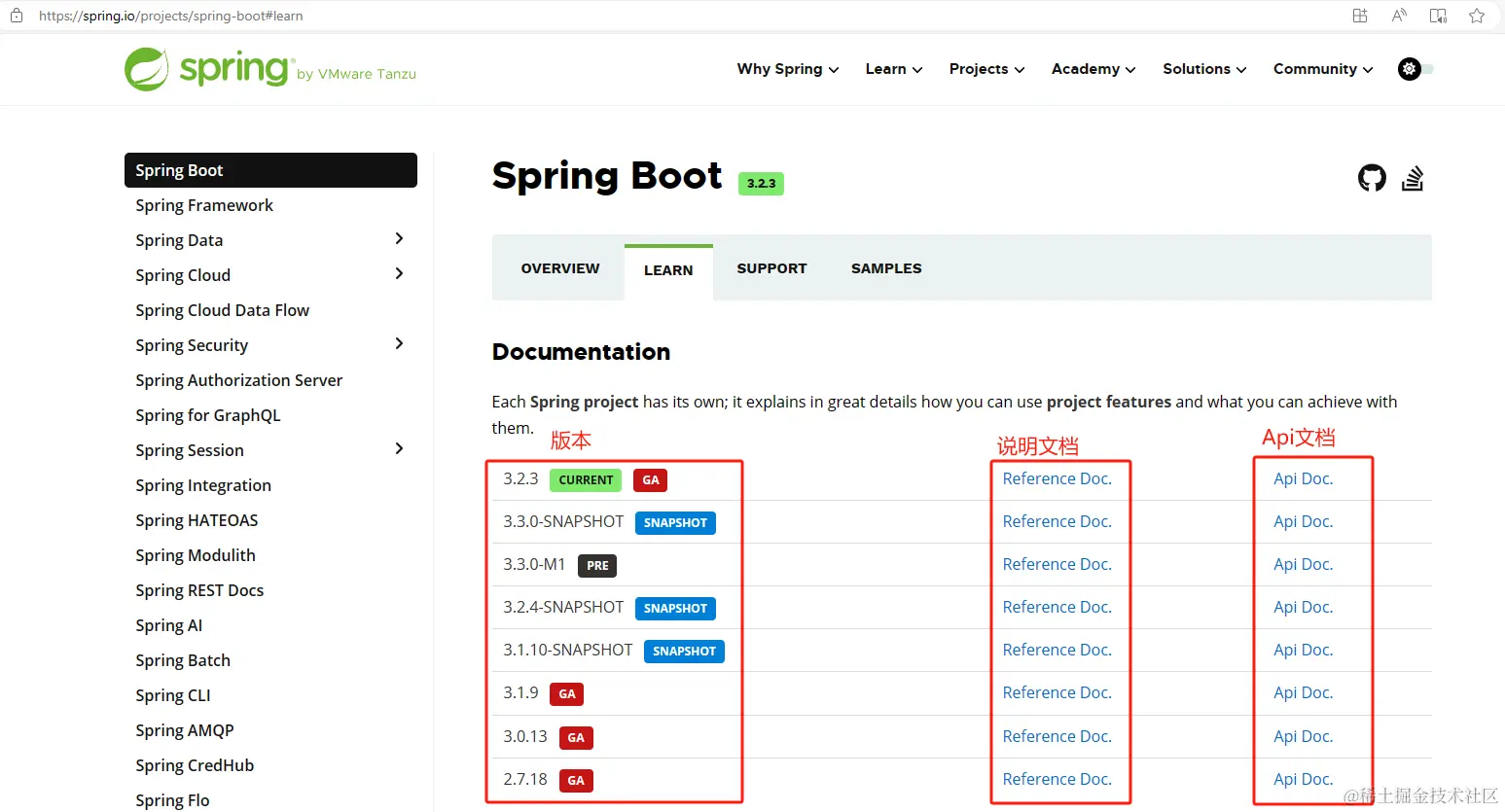The image size is (1505, 812).
Task: Open Spring CLI sidebar link
Action: coord(173,695)
